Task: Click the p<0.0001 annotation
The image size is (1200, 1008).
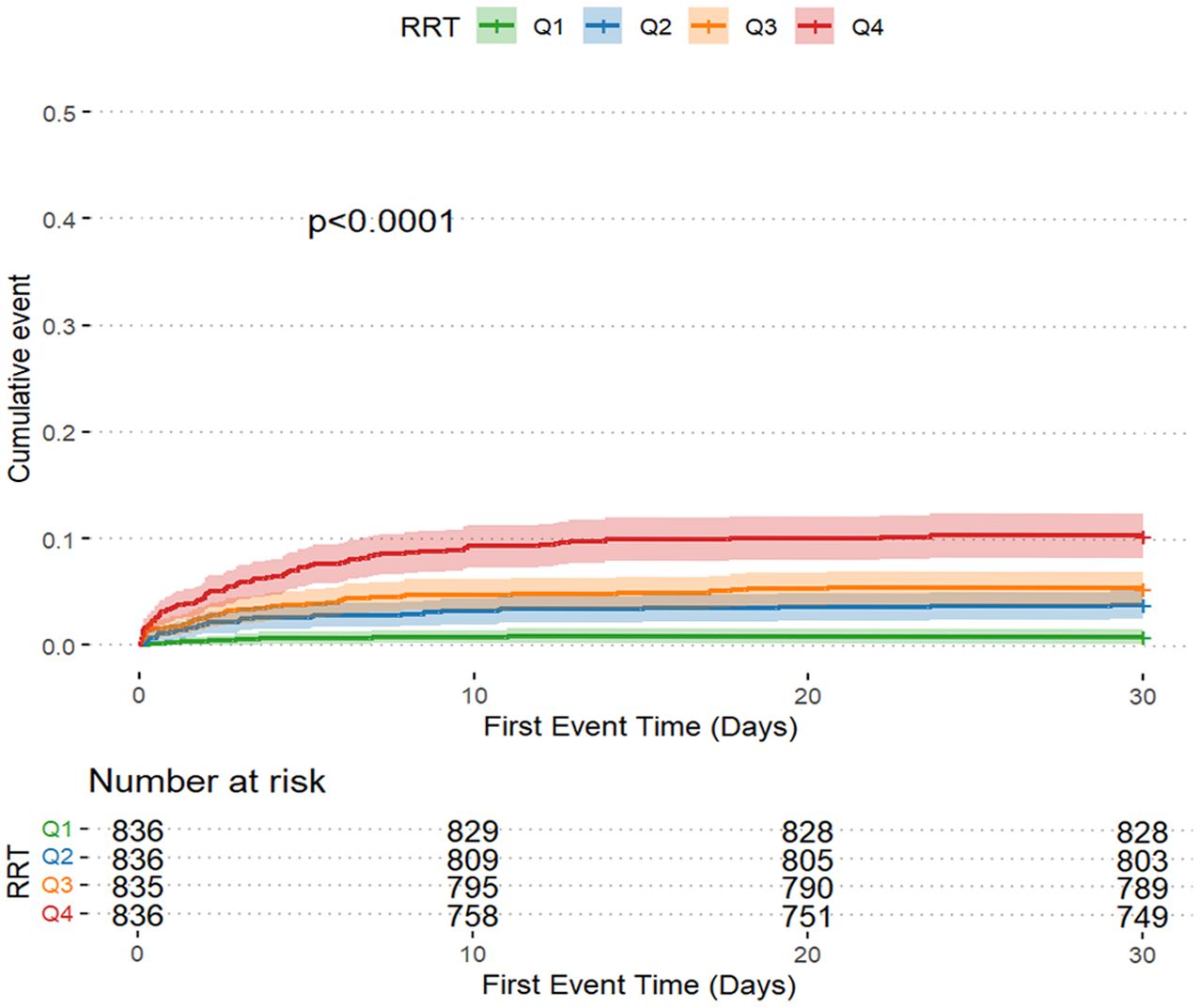Action: click(x=382, y=223)
